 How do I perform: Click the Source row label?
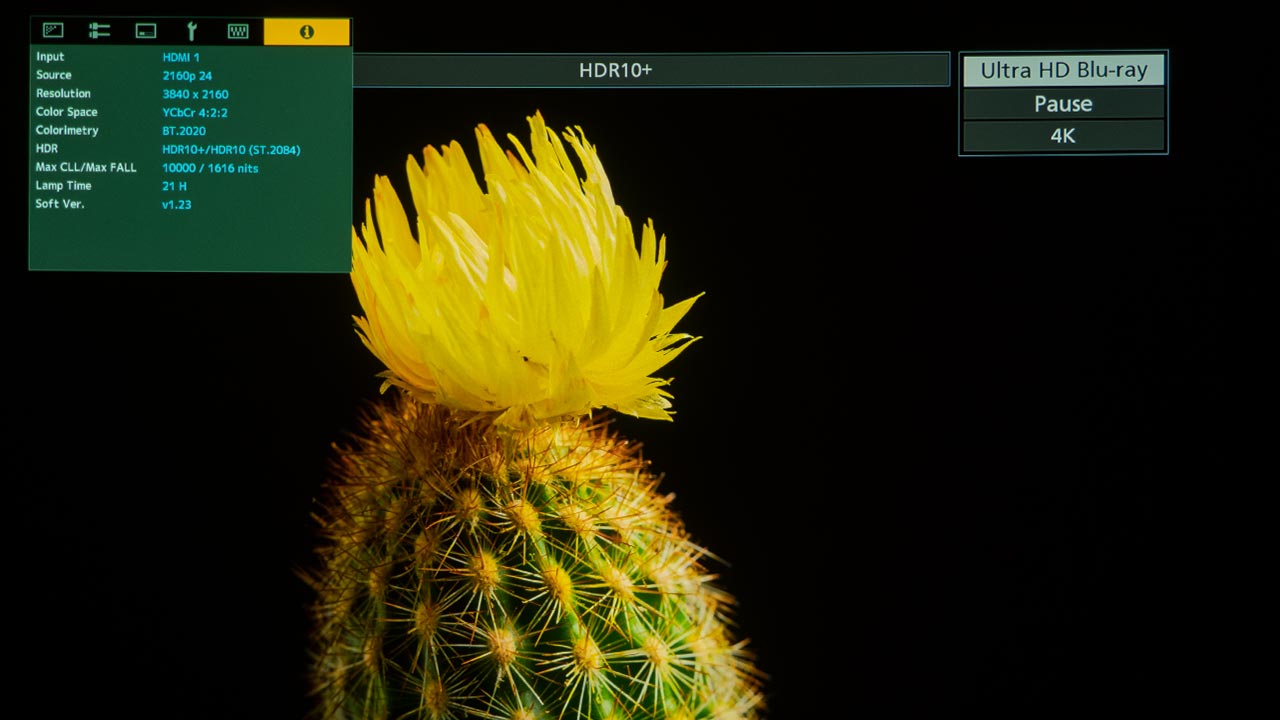54,75
